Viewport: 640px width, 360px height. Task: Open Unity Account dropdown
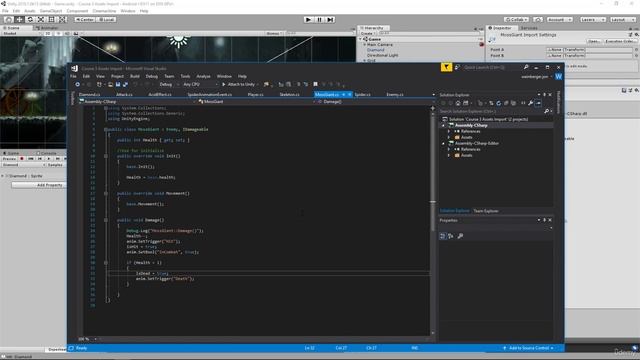560,20
